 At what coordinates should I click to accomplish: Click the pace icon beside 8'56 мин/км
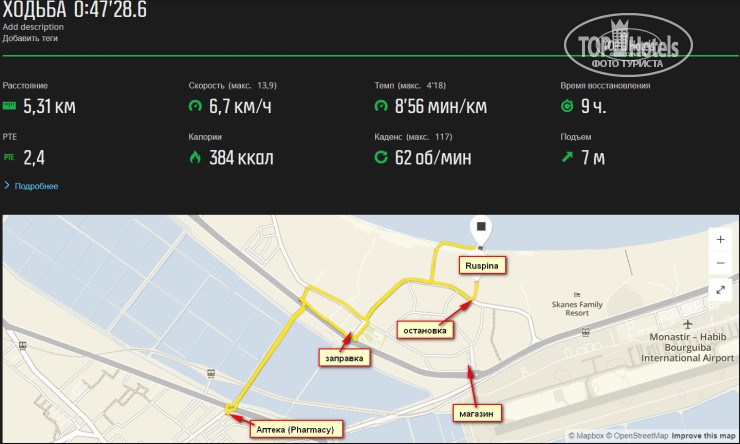click(380, 105)
